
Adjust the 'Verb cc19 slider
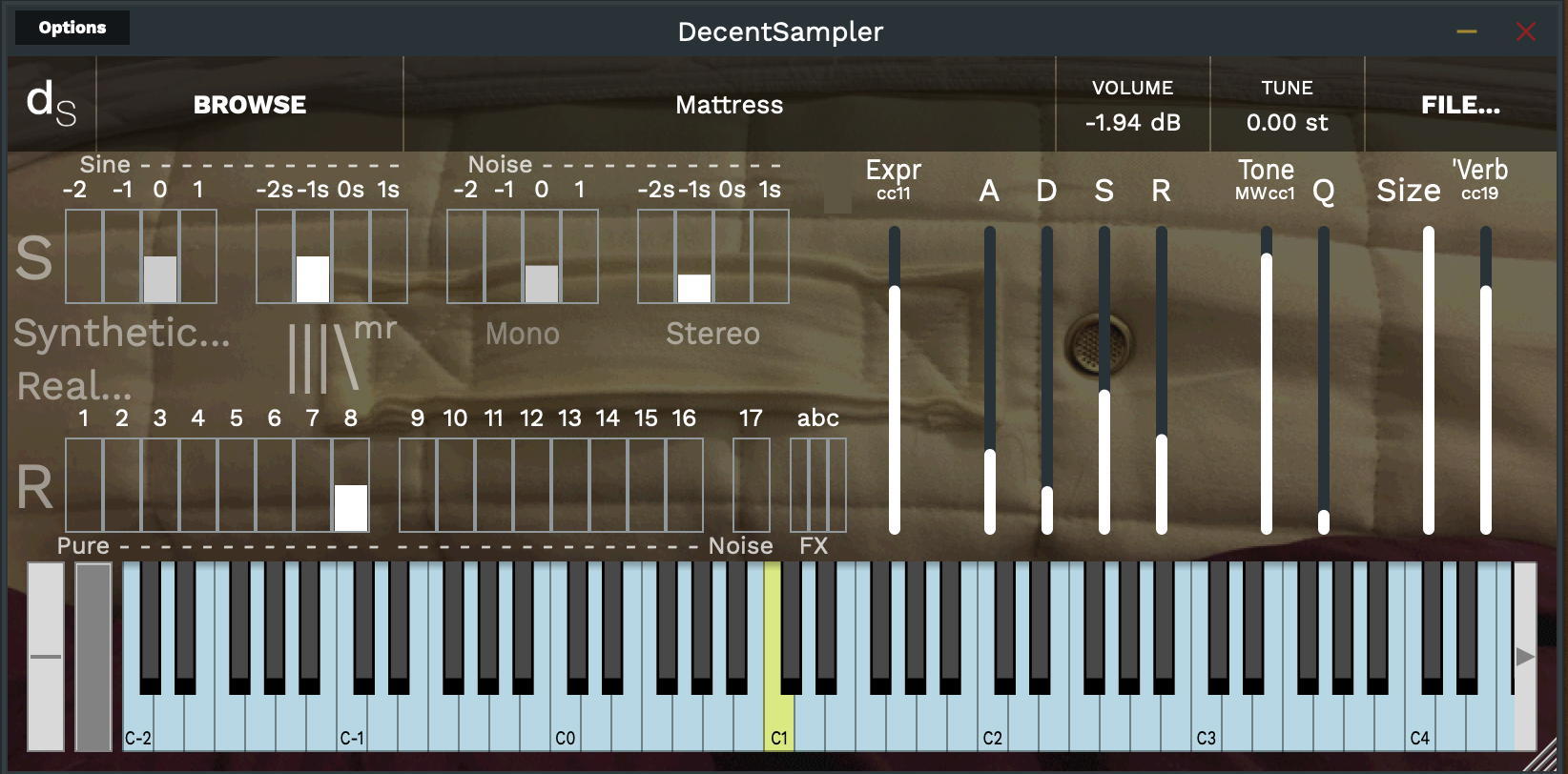(1486, 379)
